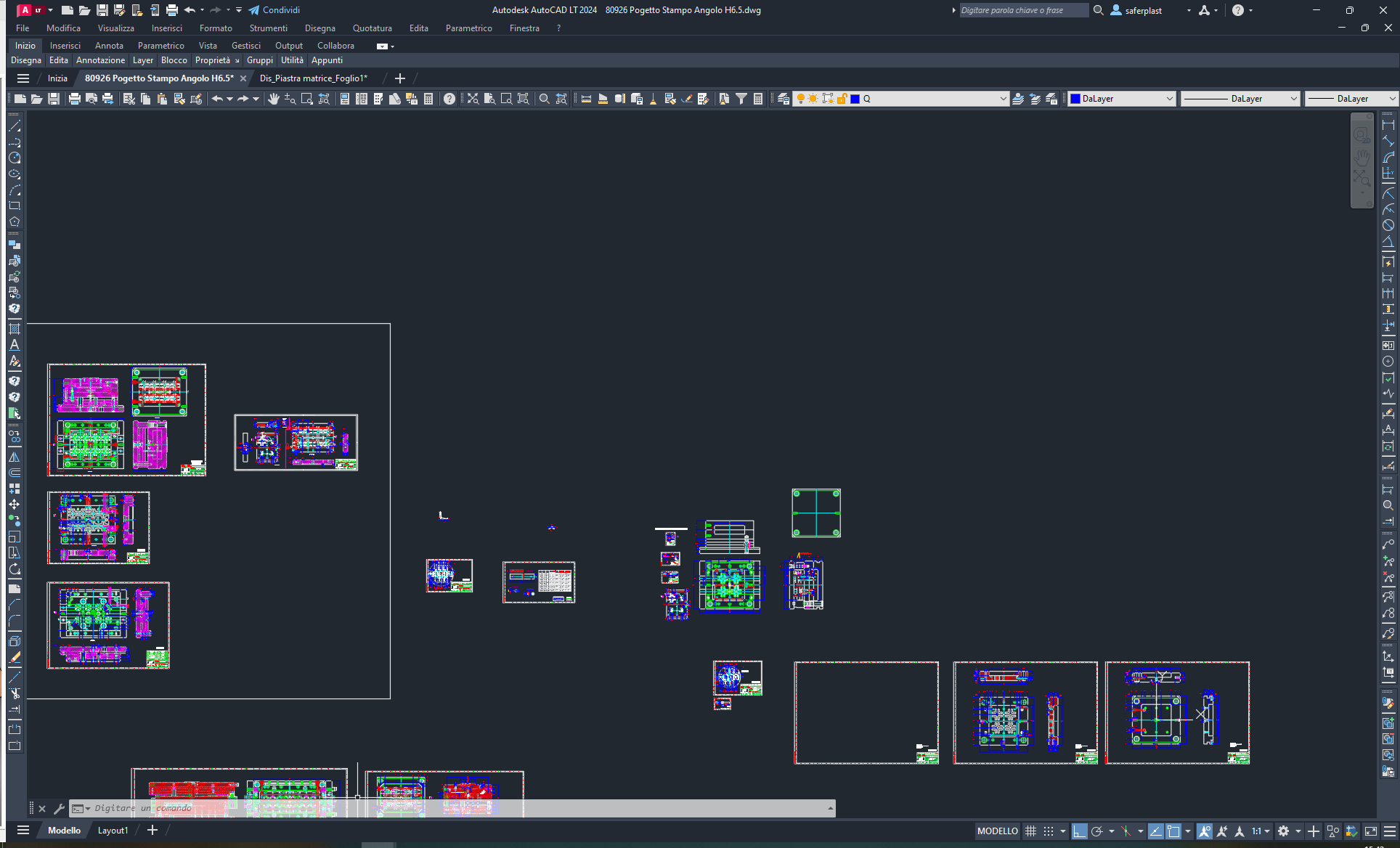Toggle object snap tracking in status bar
1400x848 pixels.
pyautogui.click(x=1155, y=831)
